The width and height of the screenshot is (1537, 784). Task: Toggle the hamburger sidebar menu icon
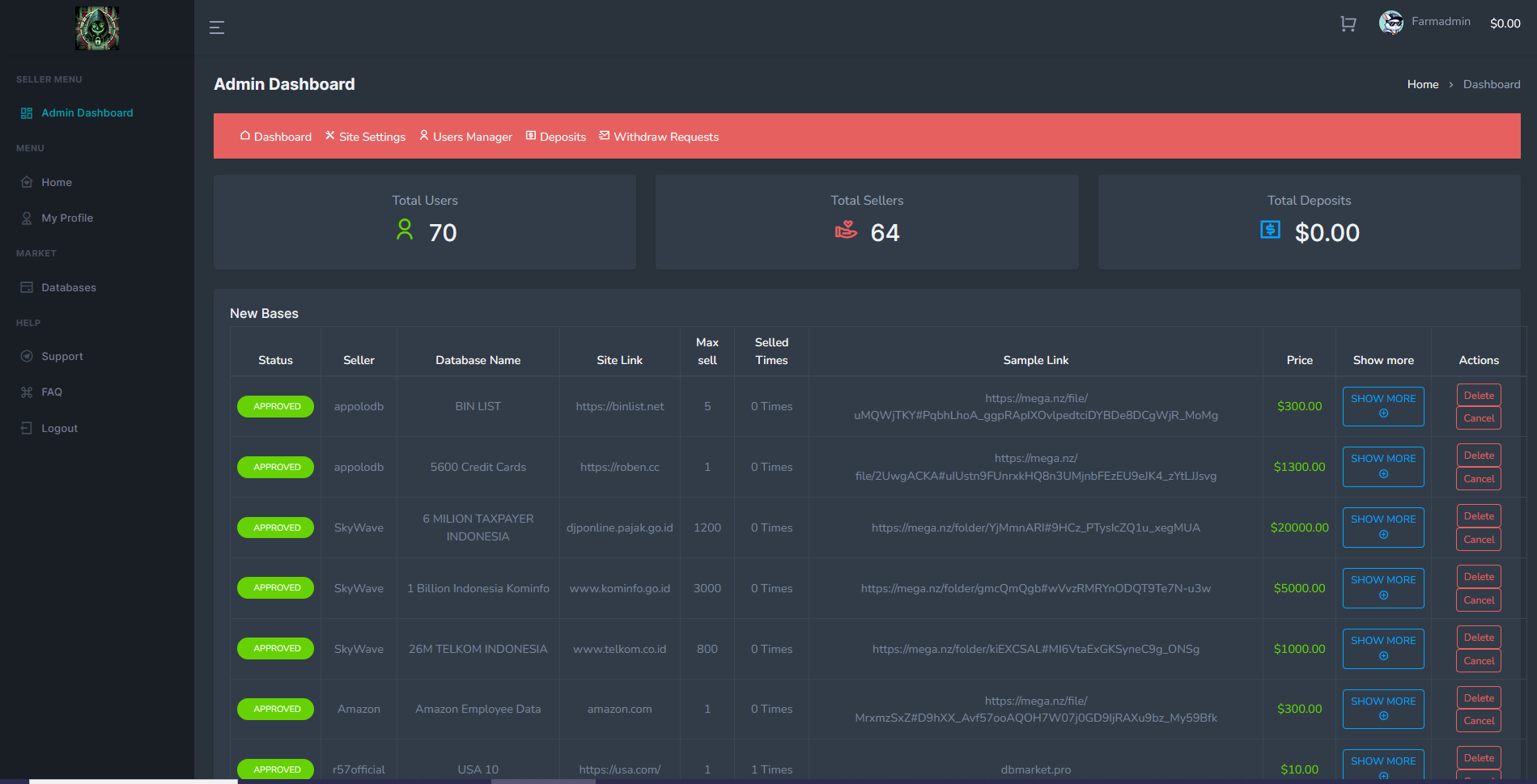coord(216,28)
